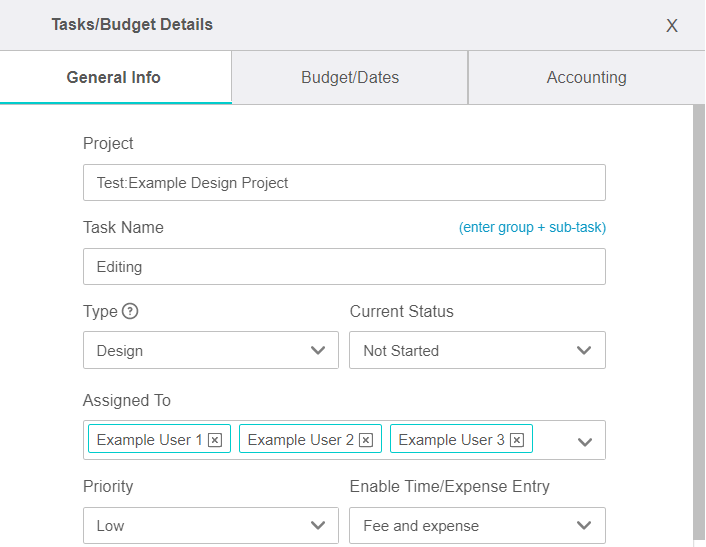Screen dimensions: 706x547
Task: Click the Example User 3 tag label
Action: click(451, 440)
